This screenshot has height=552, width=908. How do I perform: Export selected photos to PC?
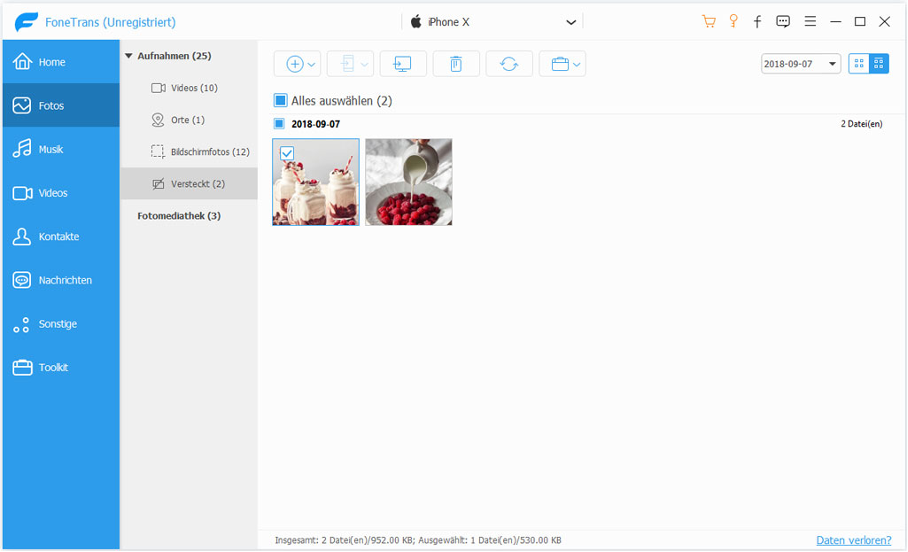pos(402,64)
